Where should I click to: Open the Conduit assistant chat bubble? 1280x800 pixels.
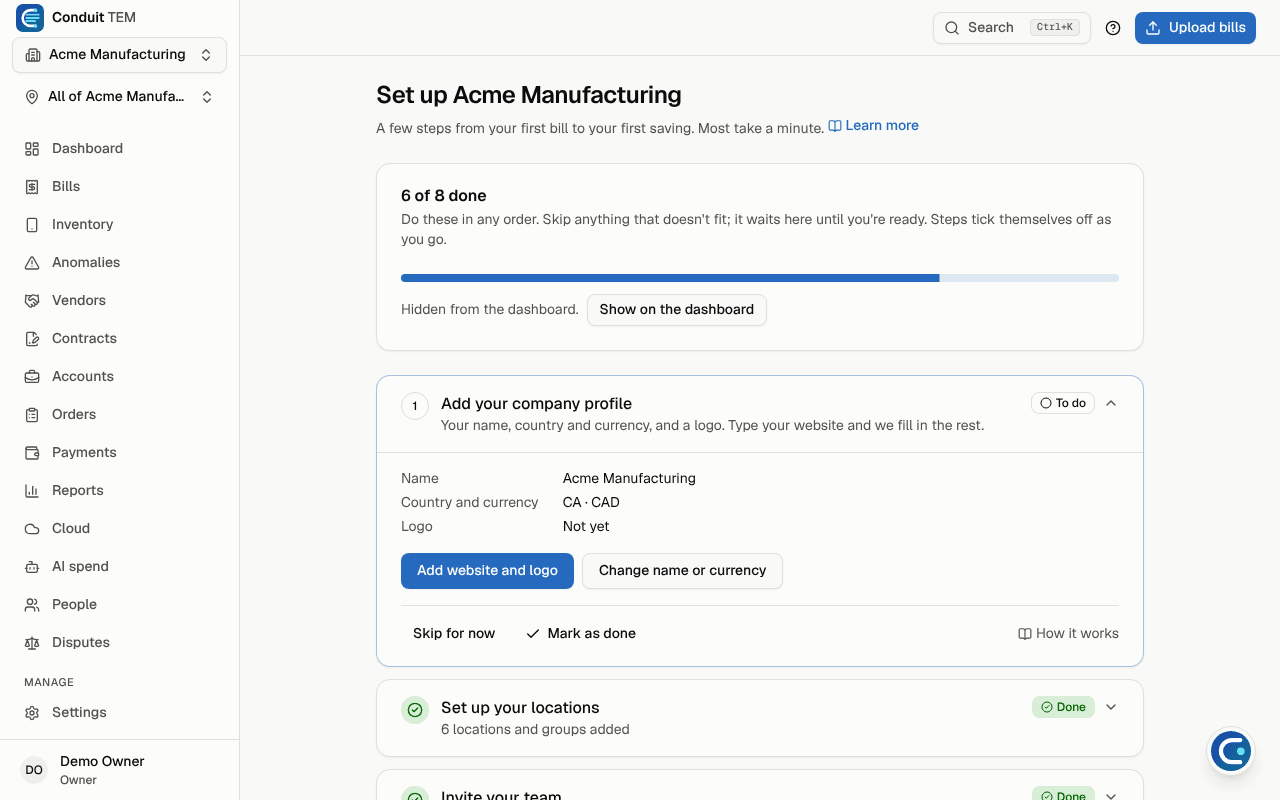(1231, 751)
